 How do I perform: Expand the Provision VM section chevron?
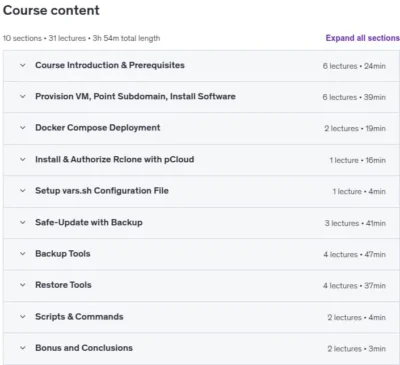[x=23, y=97]
